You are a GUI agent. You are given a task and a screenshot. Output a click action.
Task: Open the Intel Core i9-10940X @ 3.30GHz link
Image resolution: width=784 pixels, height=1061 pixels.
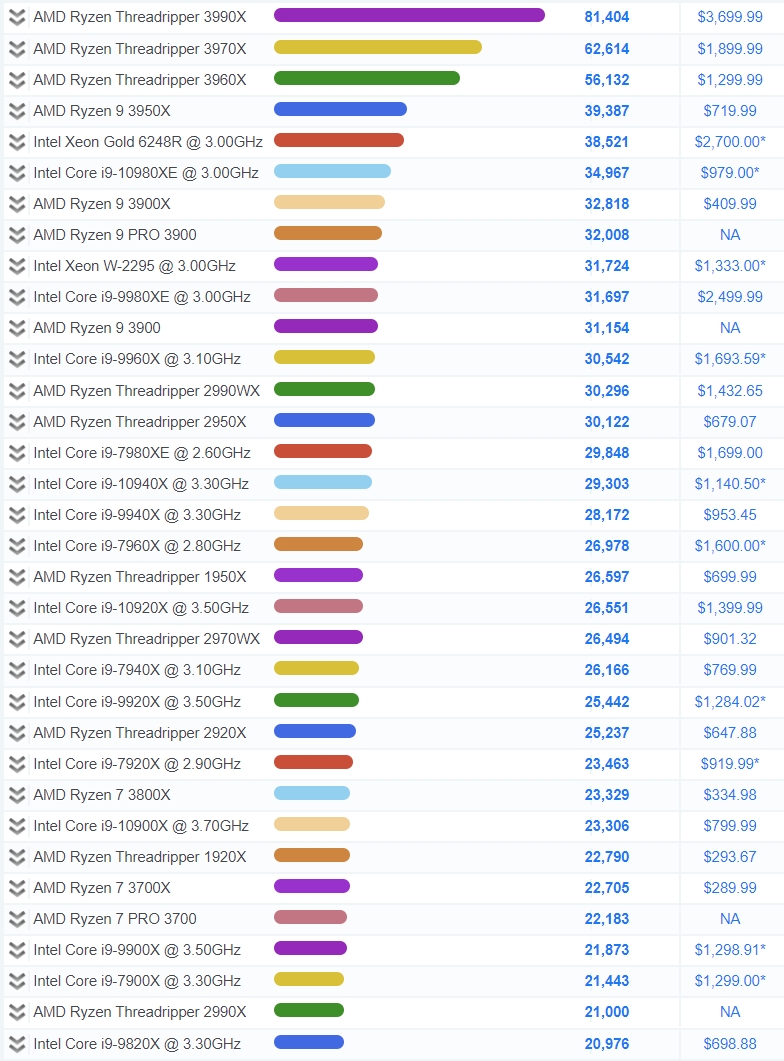(141, 484)
